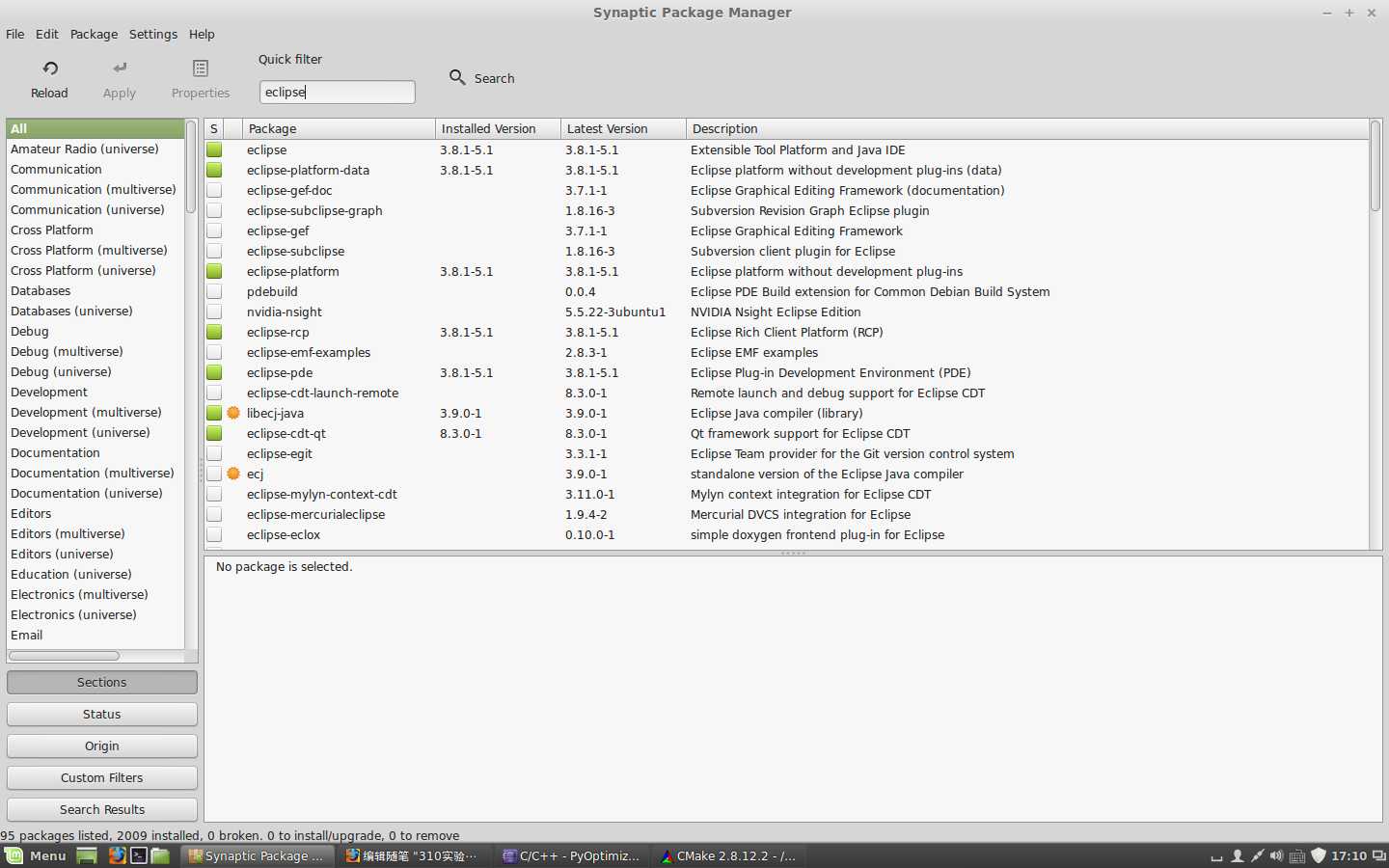The width and height of the screenshot is (1389, 868).
Task: Click the shield update manager tray icon
Action: (x=1319, y=855)
